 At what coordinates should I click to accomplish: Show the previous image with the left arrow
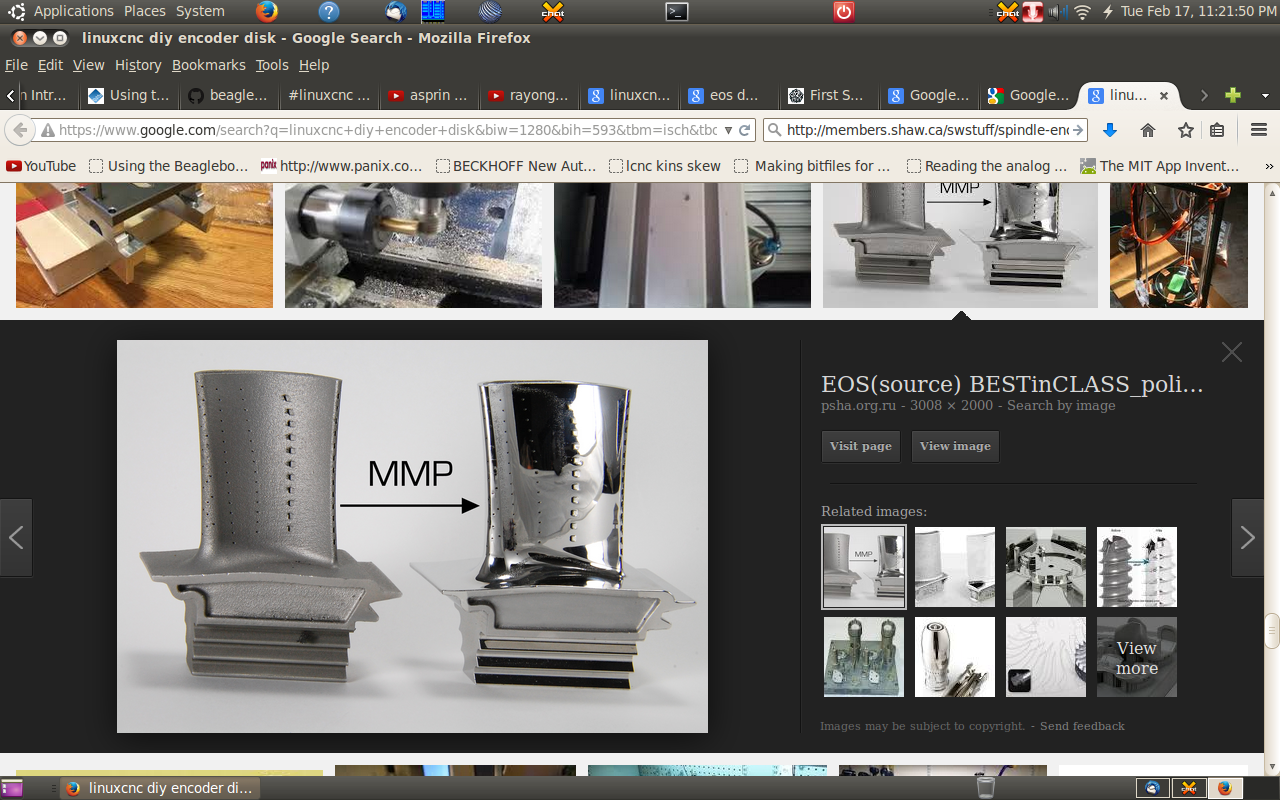[16, 538]
